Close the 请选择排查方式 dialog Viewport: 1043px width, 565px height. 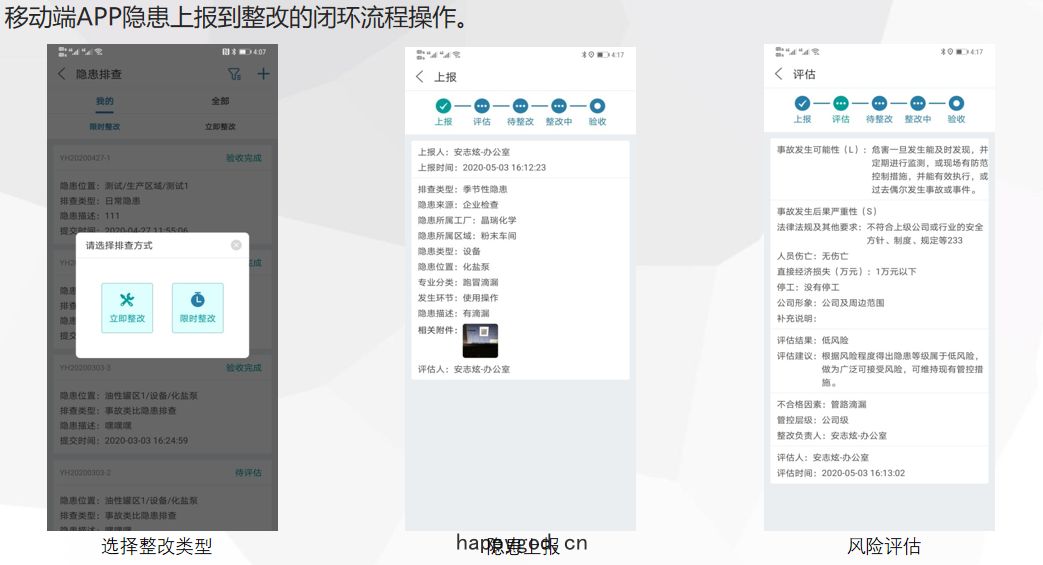click(236, 245)
